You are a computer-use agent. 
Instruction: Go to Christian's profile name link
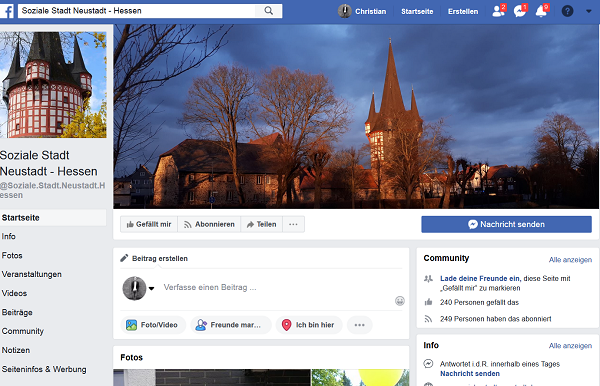pos(370,11)
